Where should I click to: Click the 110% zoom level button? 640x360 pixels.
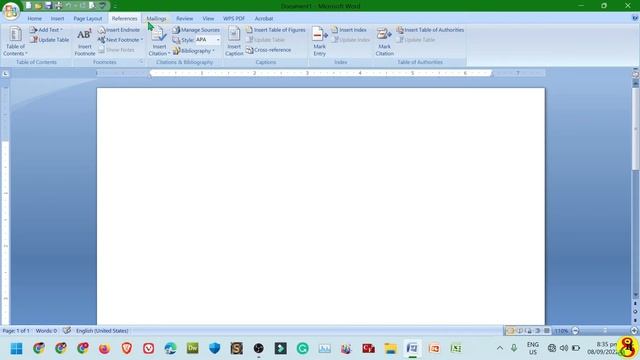562,331
